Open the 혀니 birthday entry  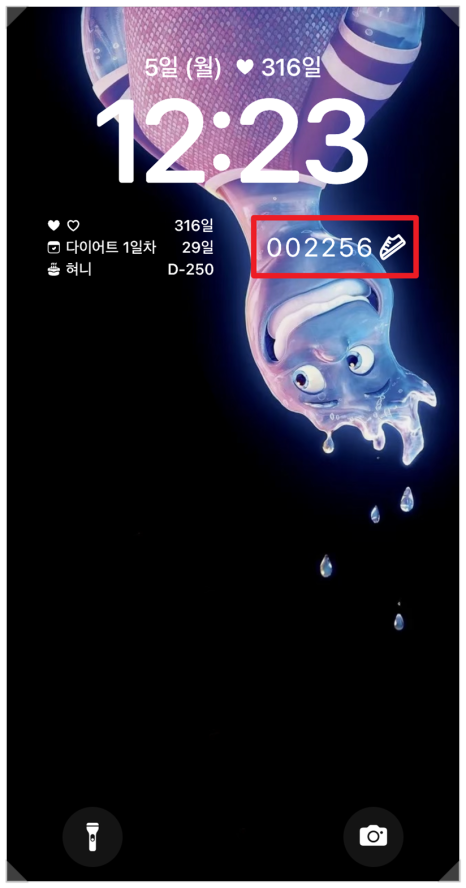click(130, 270)
